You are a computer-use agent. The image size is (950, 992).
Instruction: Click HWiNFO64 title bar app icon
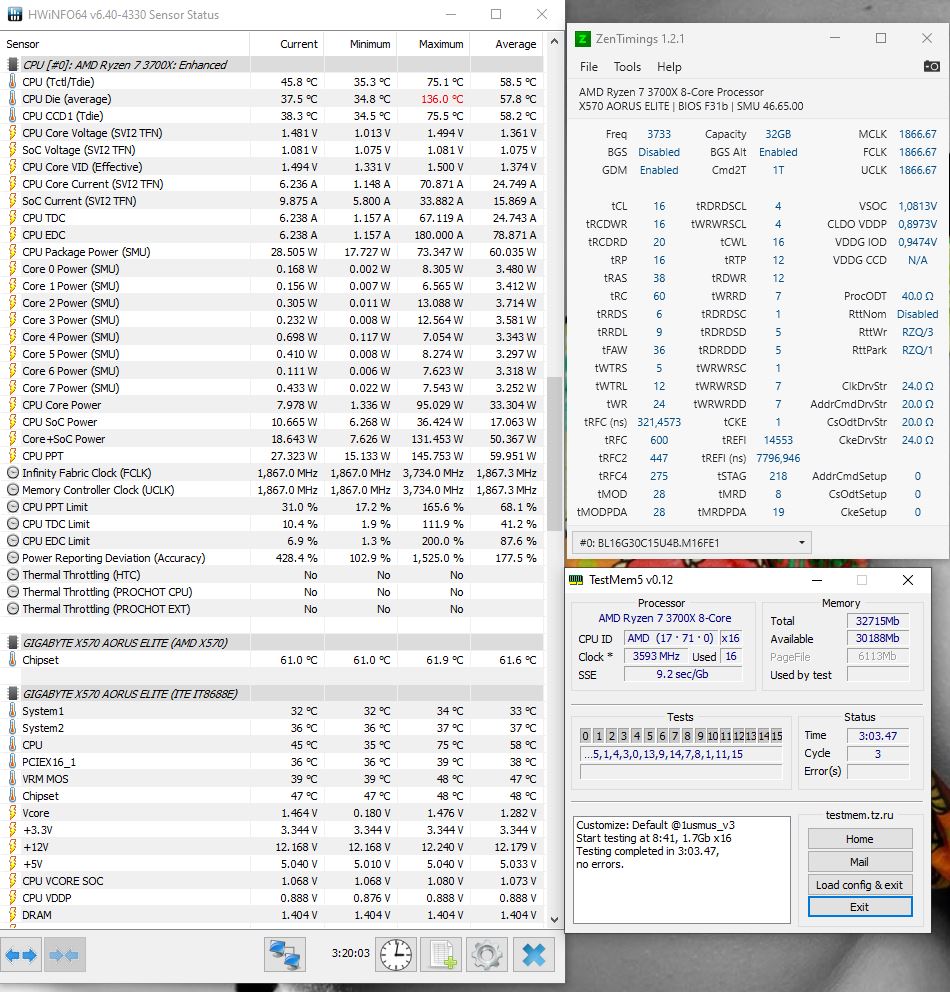tap(13, 14)
